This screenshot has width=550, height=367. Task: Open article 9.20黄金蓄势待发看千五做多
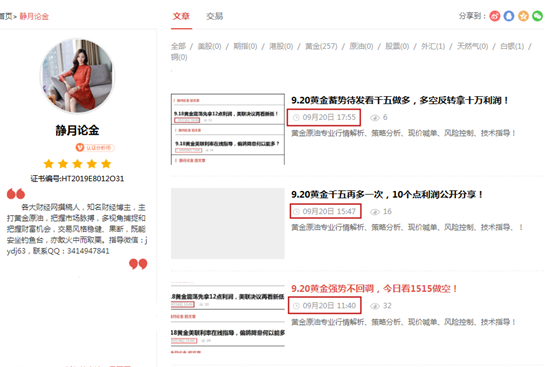click(400, 100)
